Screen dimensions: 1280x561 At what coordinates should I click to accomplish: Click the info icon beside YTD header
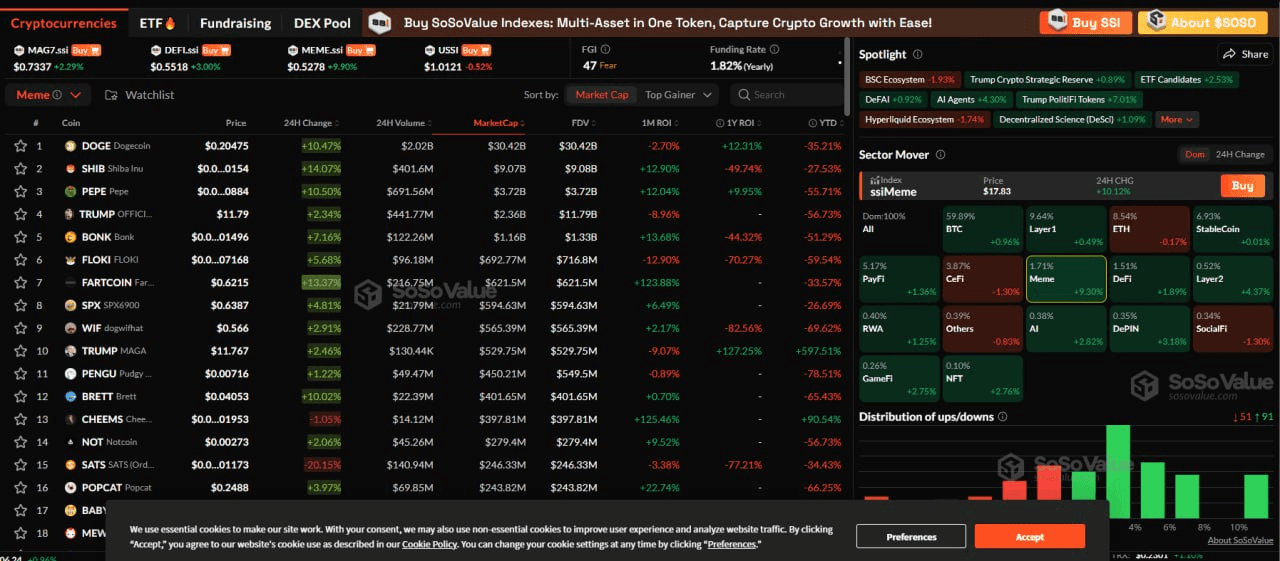click(x=811, y=123)
